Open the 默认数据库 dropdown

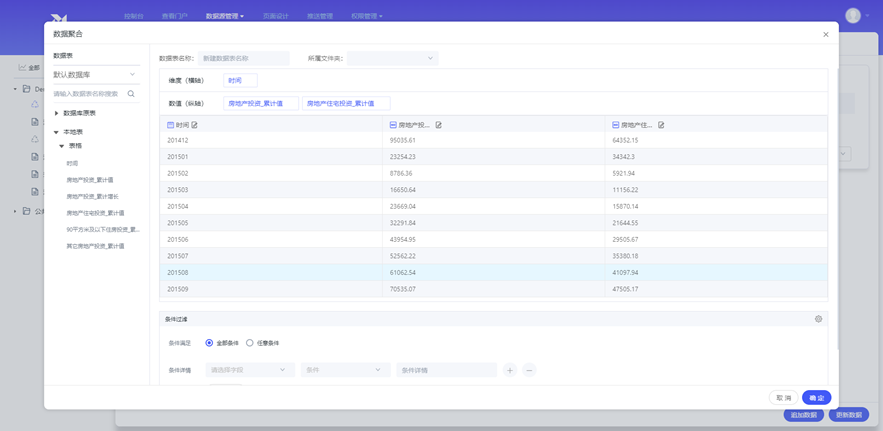(95, 75)
